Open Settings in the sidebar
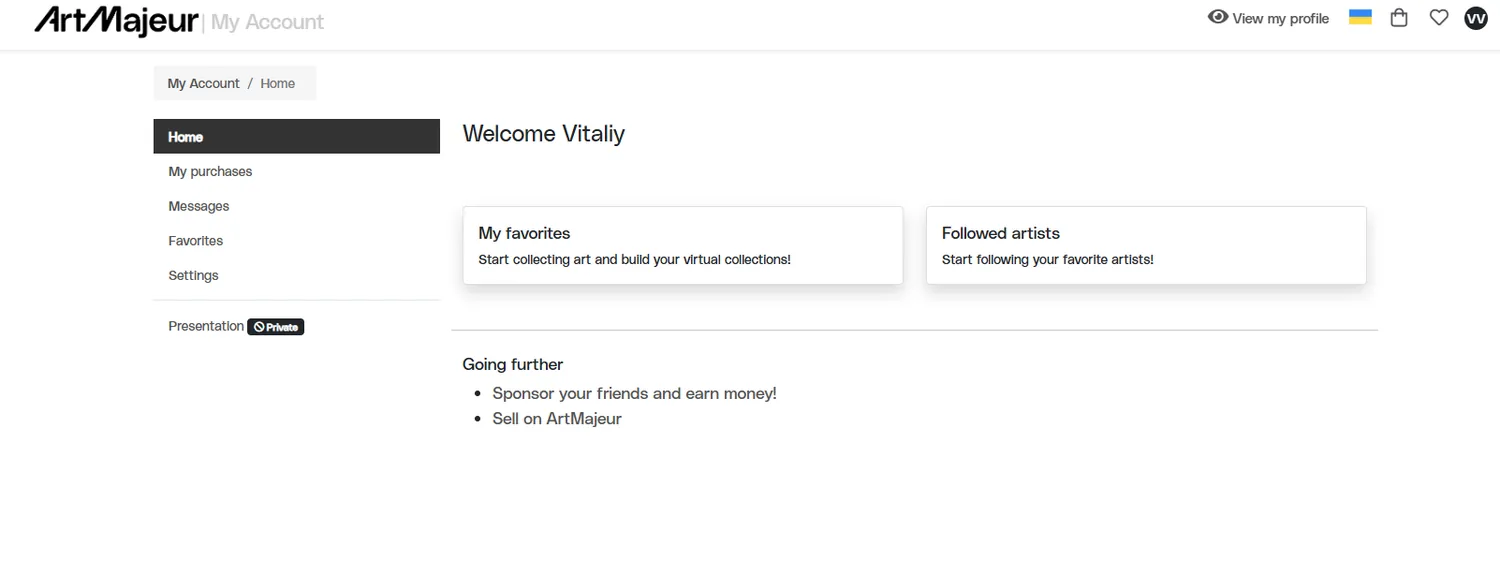1500x561 pixels. pos(193,275)
